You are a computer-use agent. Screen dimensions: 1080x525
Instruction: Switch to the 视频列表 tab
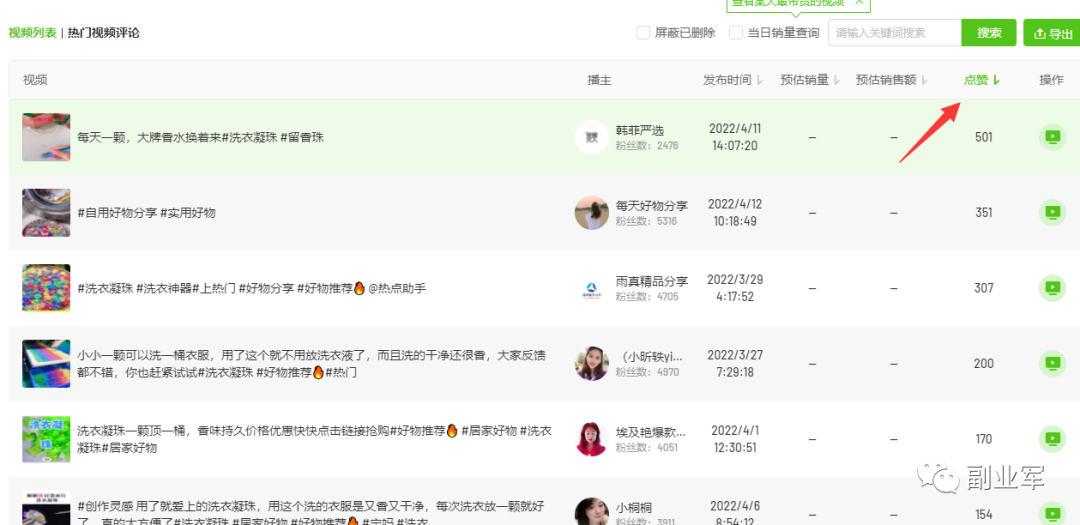[x=32, y=32]
